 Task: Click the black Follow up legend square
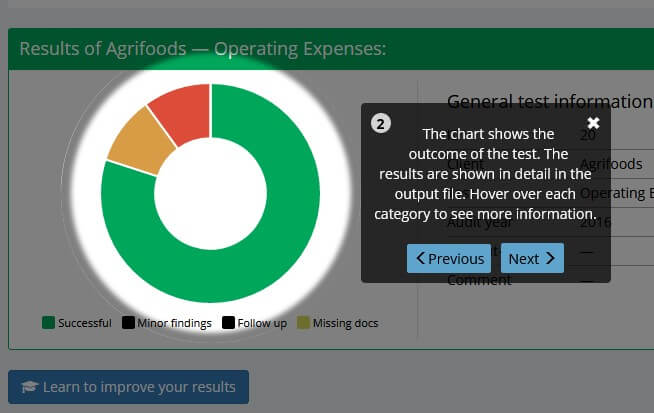coord(228,323)
